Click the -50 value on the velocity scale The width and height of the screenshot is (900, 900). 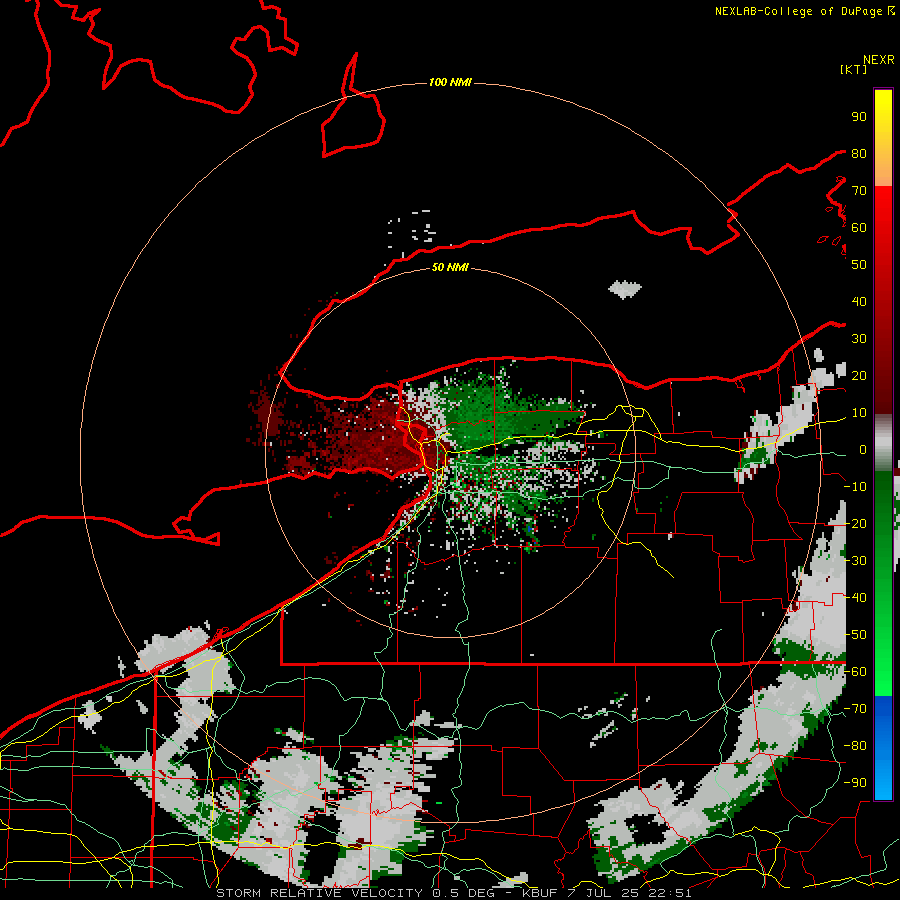pos(855,634)
